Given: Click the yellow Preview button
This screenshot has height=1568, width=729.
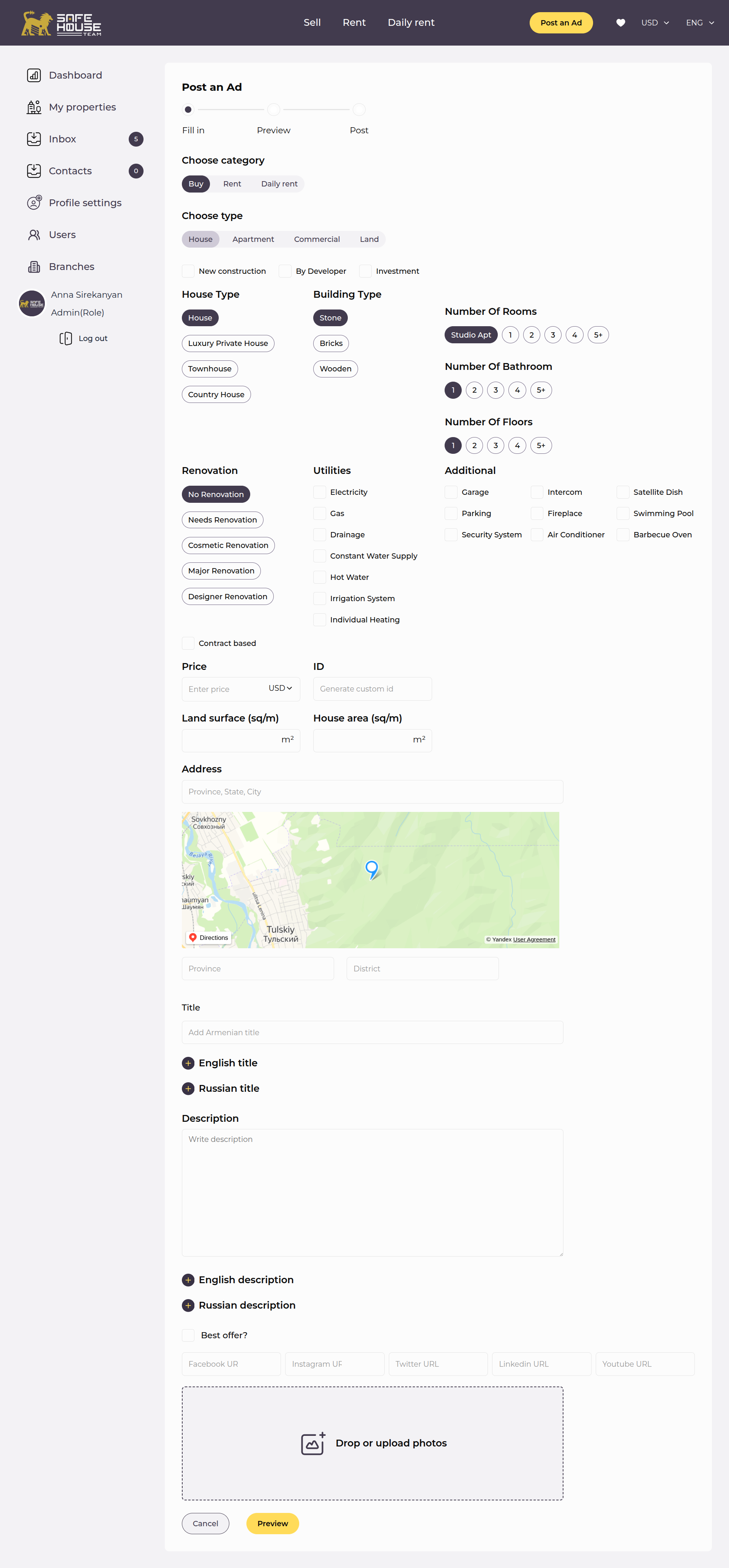Looking at the screenshot, I should [272, 1523].
